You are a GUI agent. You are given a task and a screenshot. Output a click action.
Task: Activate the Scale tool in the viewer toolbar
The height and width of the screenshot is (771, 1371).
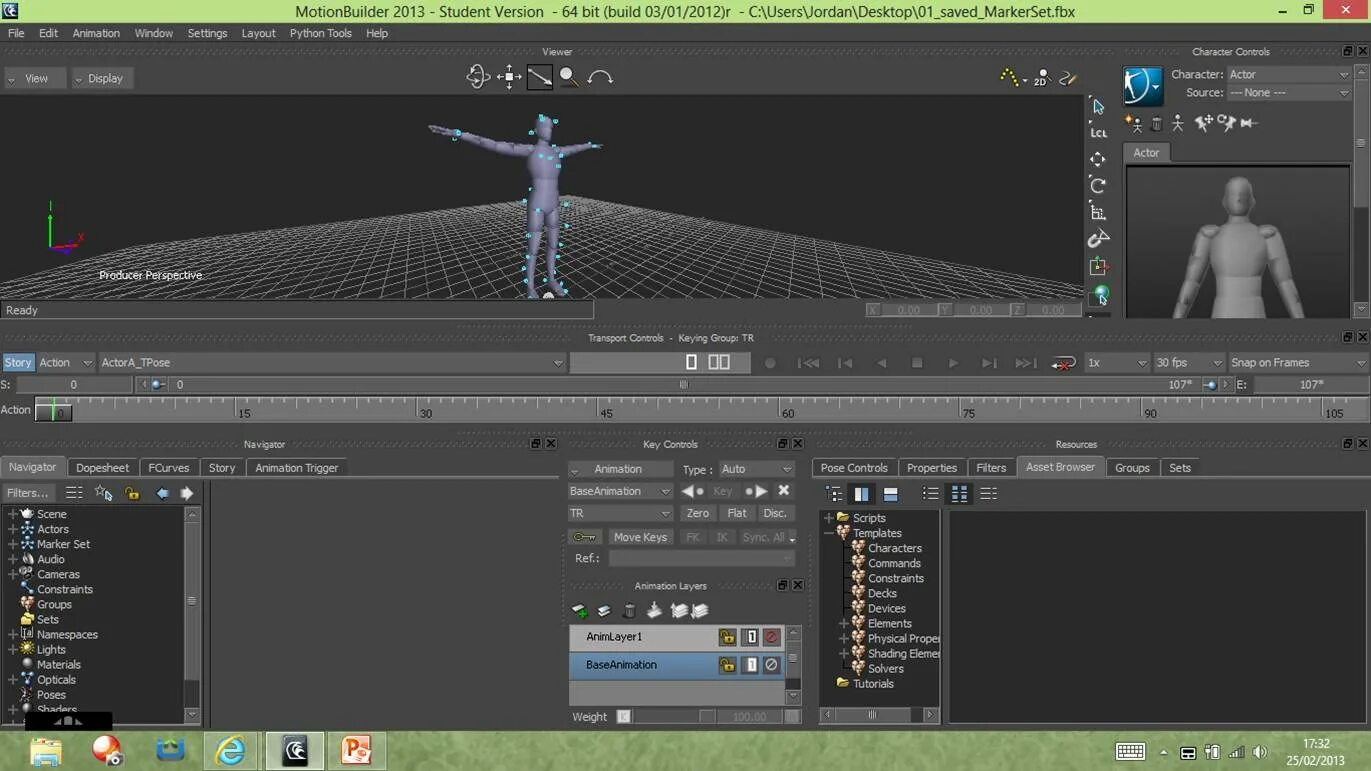click(x=1098, y=212)
